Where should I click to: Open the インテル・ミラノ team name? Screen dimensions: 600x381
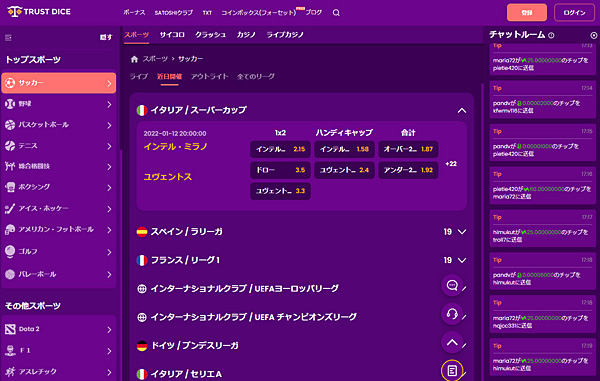click(175, 147)
